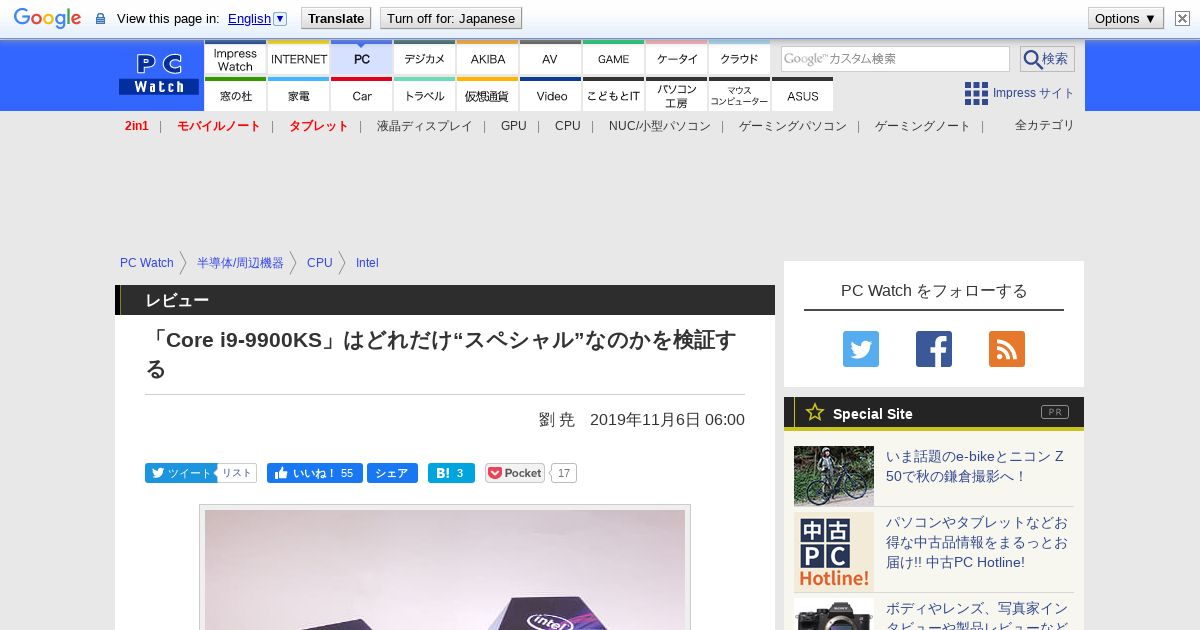Open the パソコン工房 tab
The height and width of the screenshot is (630, 1200).
677,95
